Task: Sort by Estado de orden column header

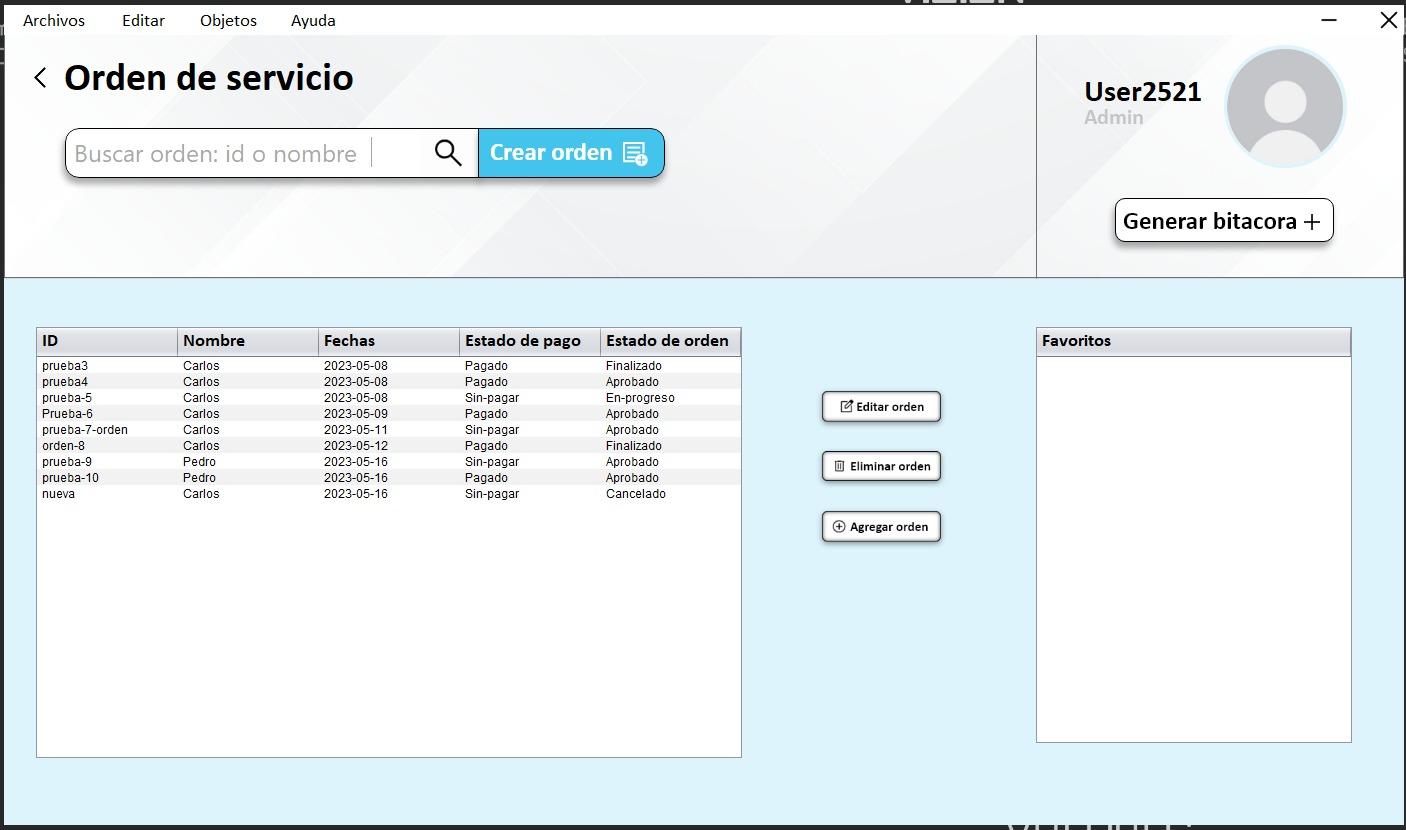Action: (x=671, y=341)
